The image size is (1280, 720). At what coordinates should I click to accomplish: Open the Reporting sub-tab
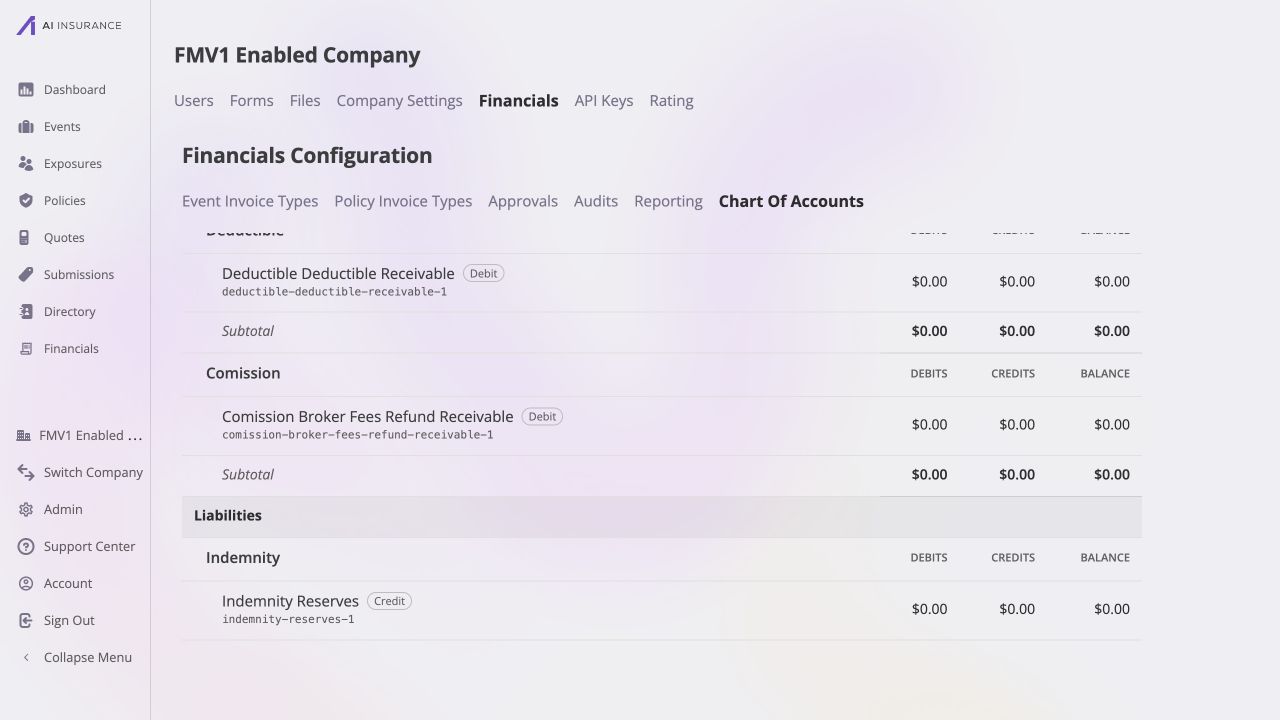click(668, 201)
